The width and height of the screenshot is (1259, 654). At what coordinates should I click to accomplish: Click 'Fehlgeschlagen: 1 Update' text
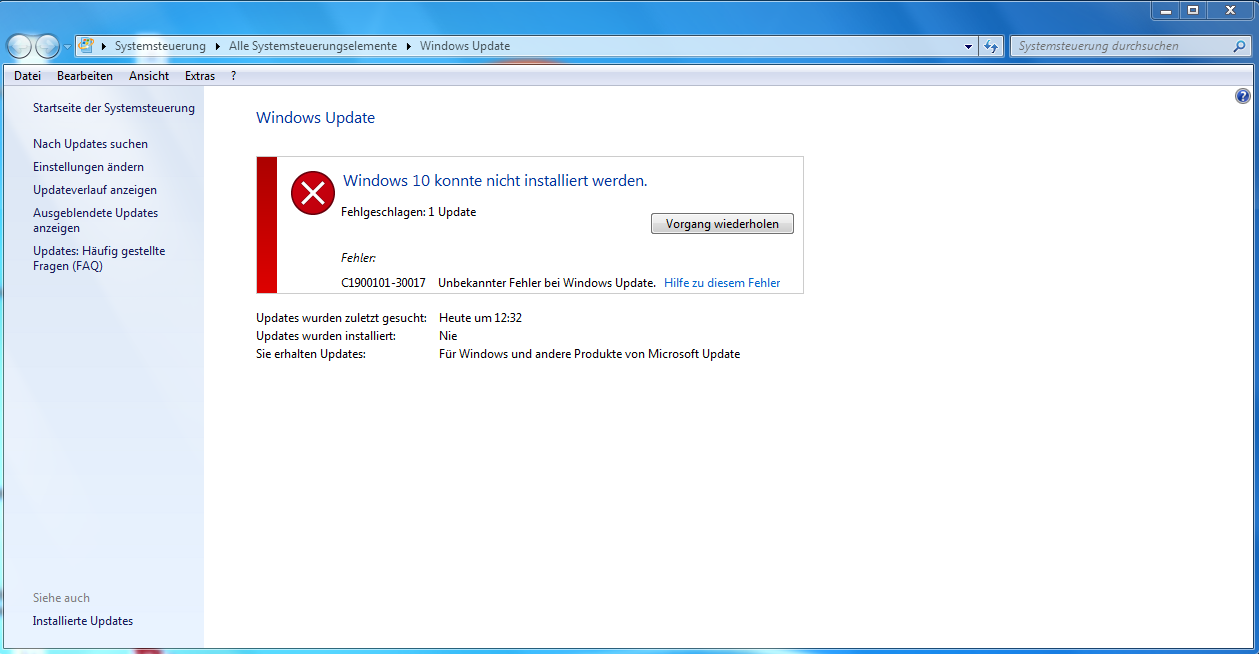408,212
